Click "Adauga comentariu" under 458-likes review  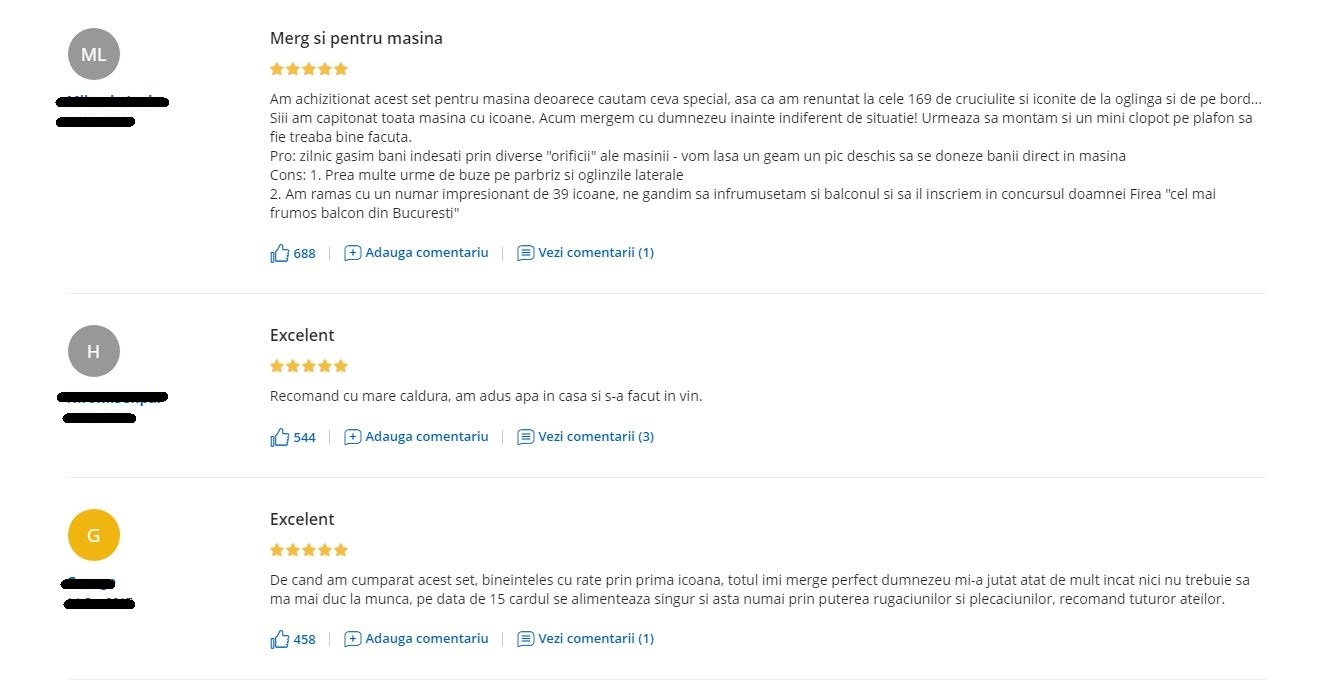427,639
